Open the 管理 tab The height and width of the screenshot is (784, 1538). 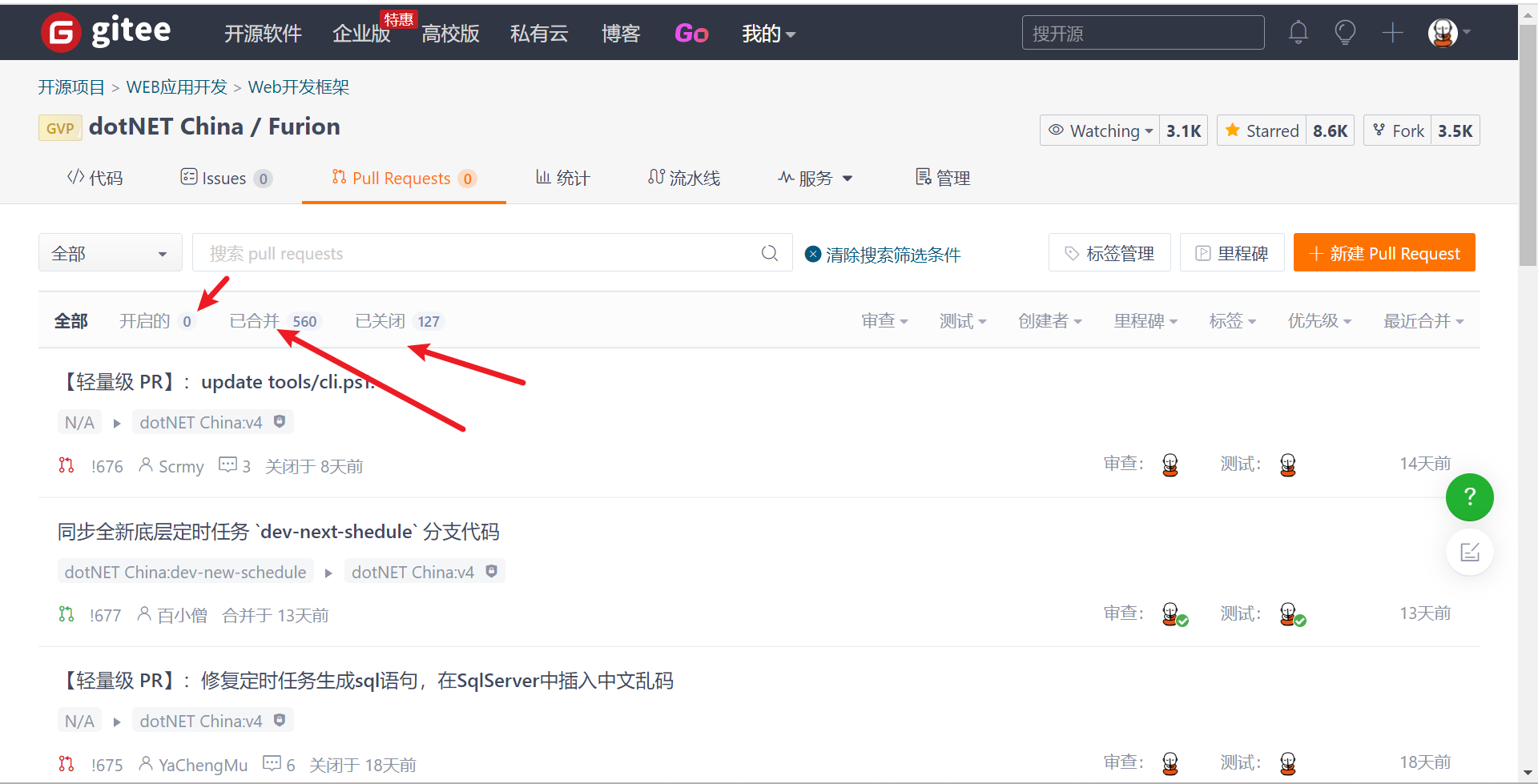pyautogui.click(x=943, y=178)
